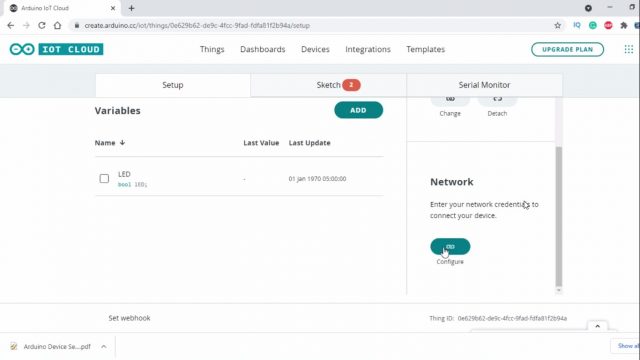This screenshot has width=640, height=360.
Task: Click the scrollbar down arrow in side panel
Action: click(x=559, y=290)
